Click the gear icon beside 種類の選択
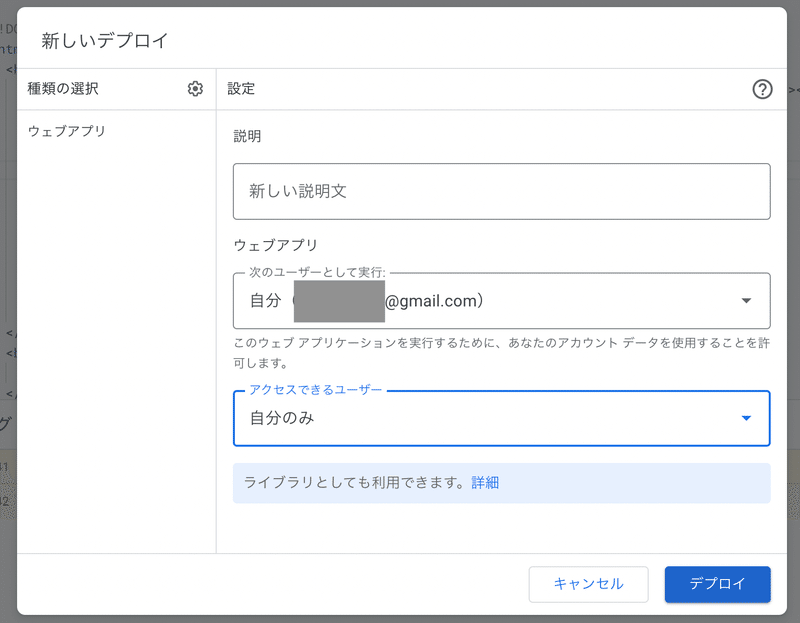The image size is (800, 623). (x=195, y=89)
